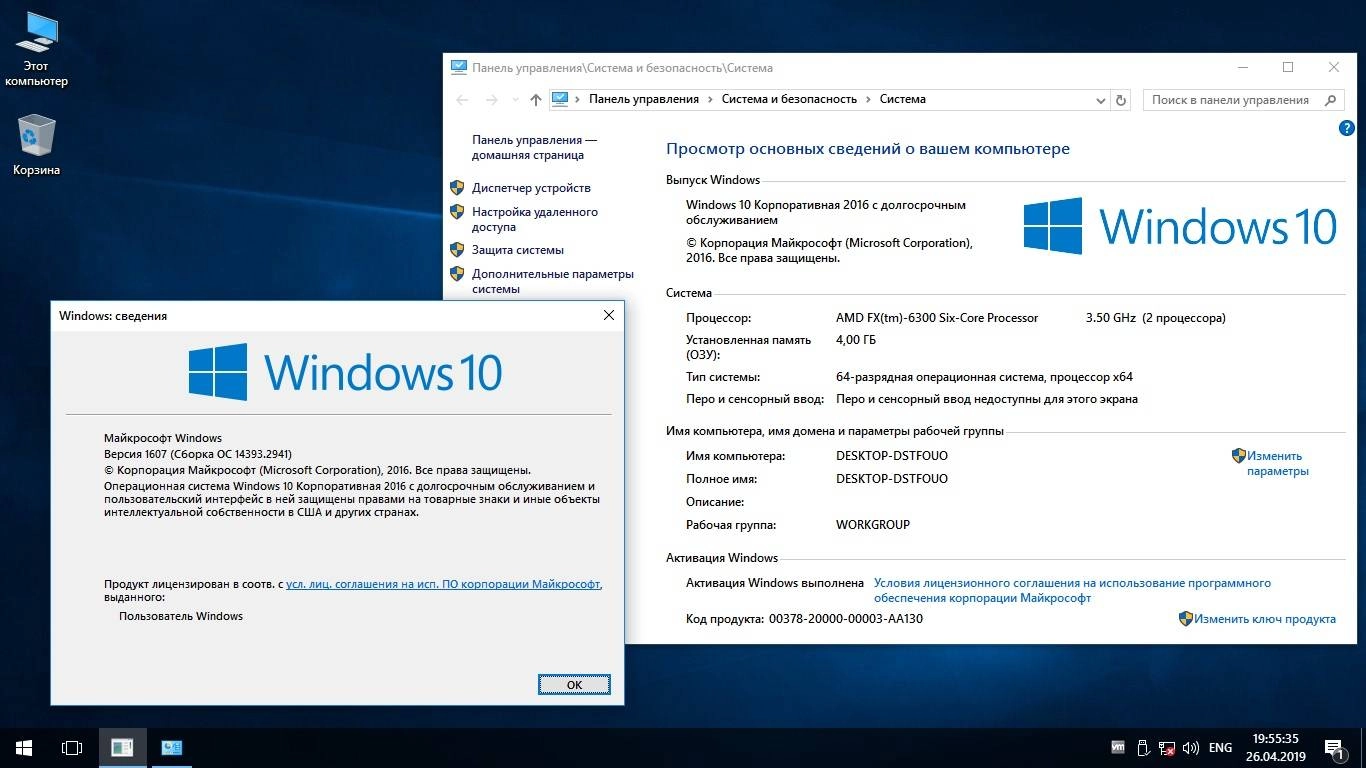Refresh the Control Panel address bar
1366x768 pixels.
coord(1121,99)
